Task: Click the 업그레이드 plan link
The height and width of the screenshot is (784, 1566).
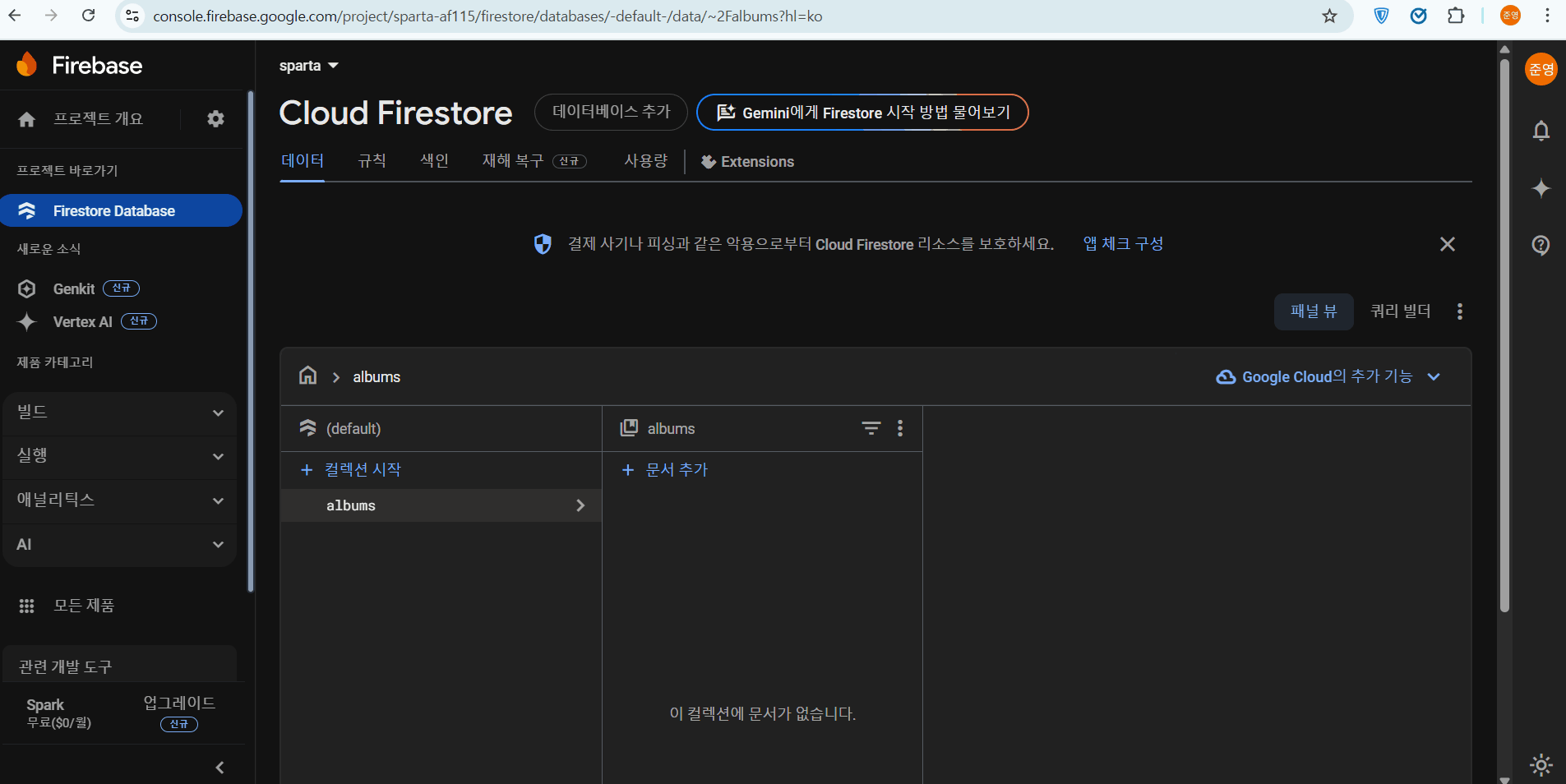Action: click(x=179, y=703)
